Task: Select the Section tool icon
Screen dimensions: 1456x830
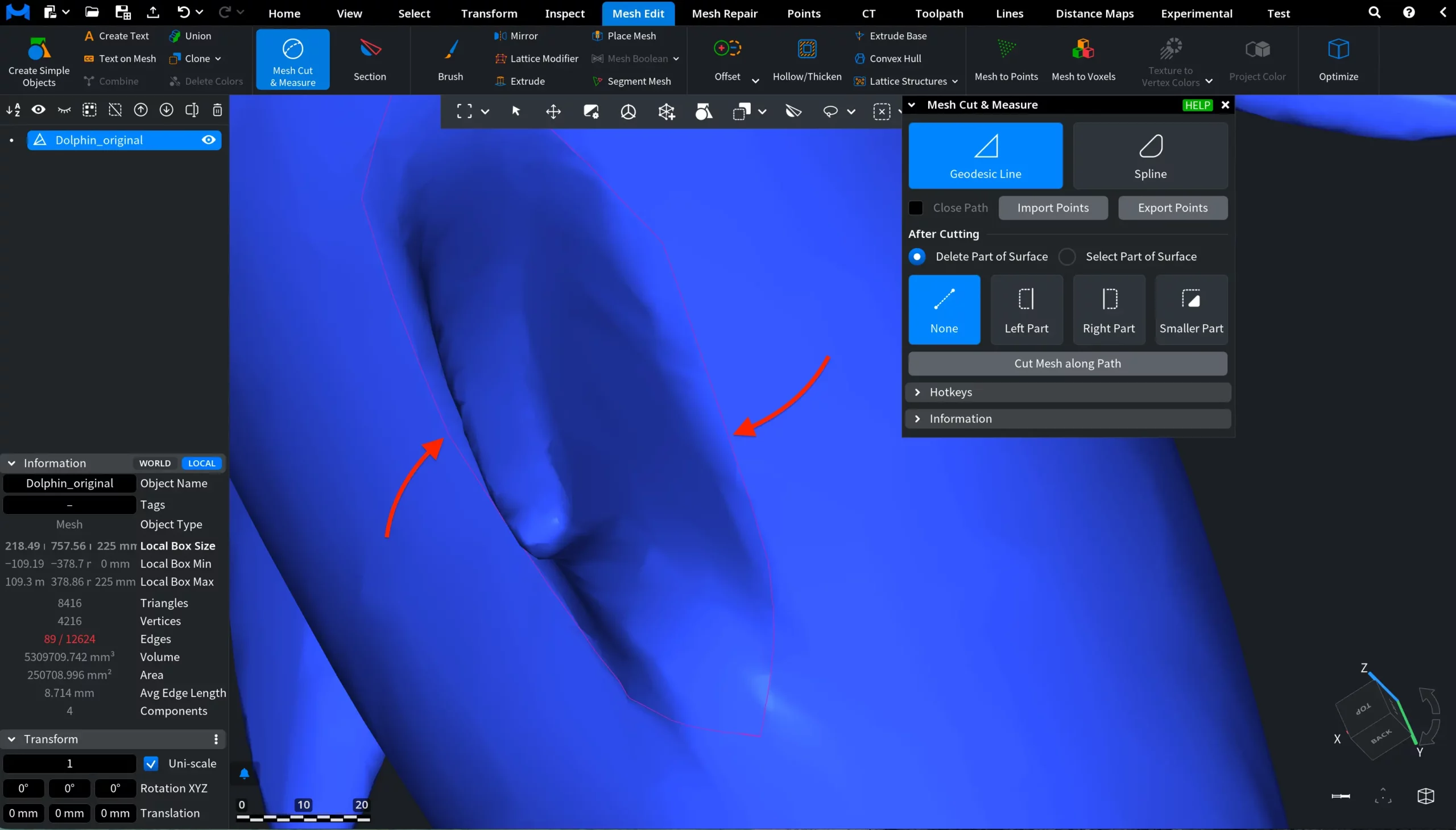Action: (370, 49)
